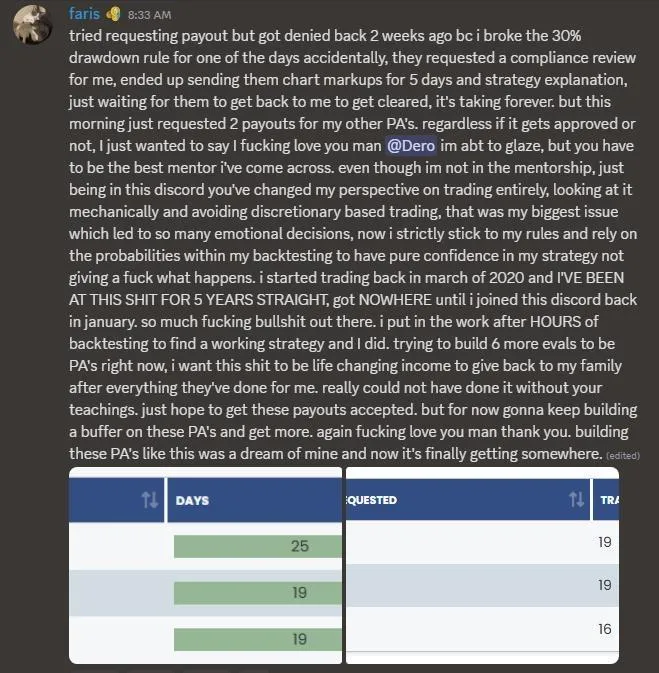The width and height of the screenshot is (659, 673).
Task: Open faris's profile avatar picture
Action: (33, 24)
